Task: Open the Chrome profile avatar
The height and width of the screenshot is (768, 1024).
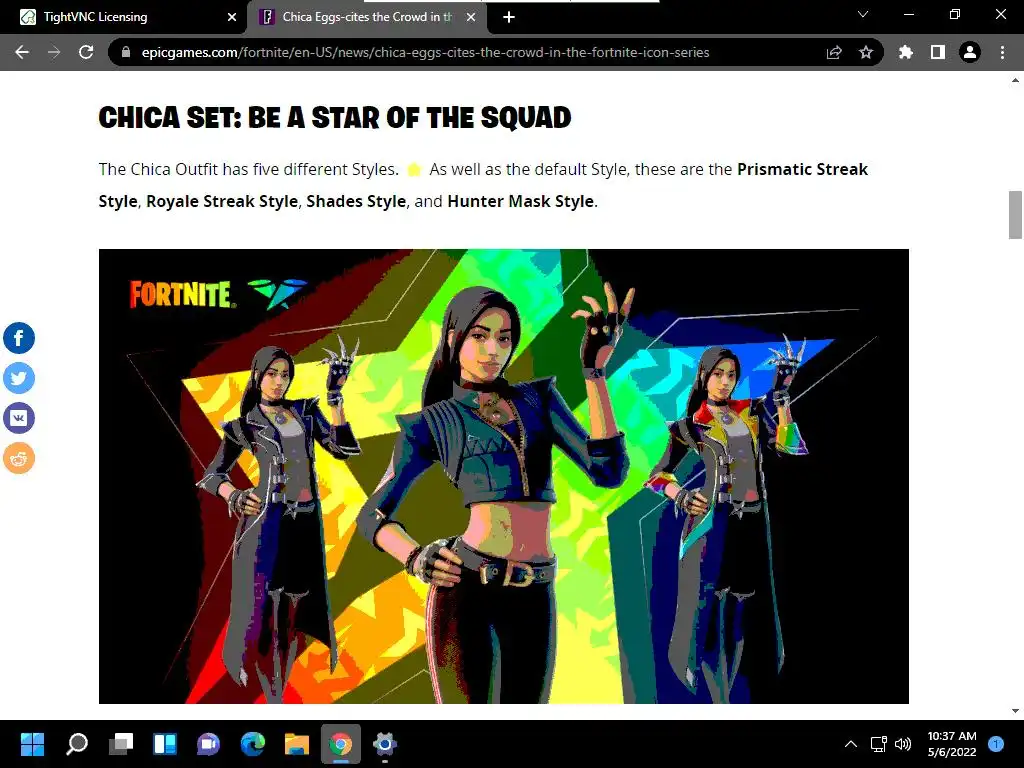Action: coord(970,52)
